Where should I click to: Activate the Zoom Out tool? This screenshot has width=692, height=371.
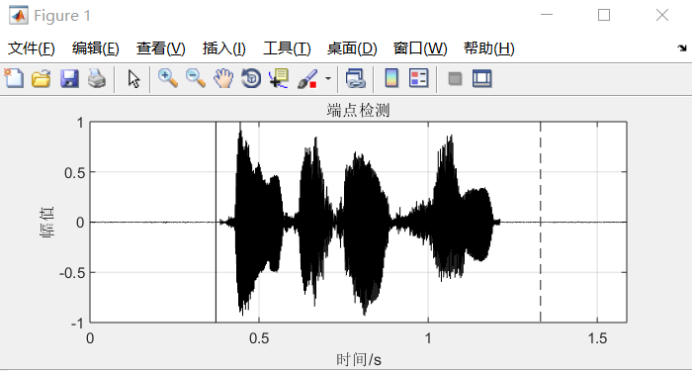click(x=196, y=79)
